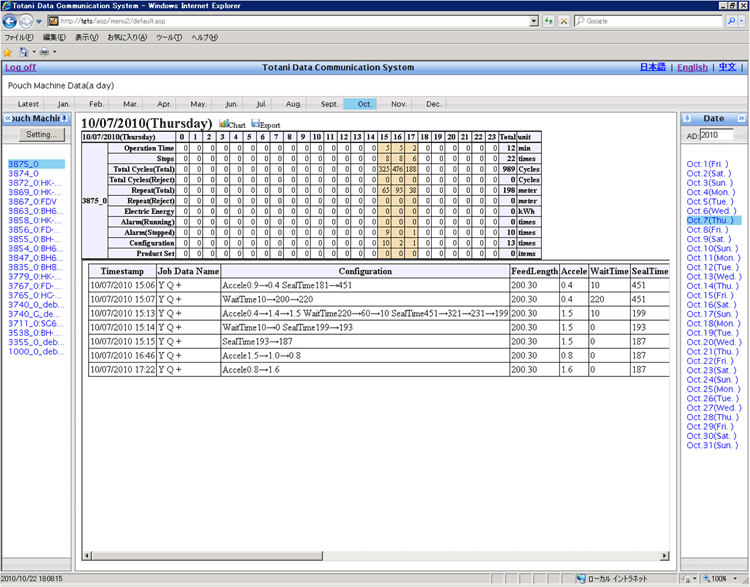This screenshot has height=587, width=750.
Task: Open the recent pages dropdown arrow
Action: [x=39, y=22]
